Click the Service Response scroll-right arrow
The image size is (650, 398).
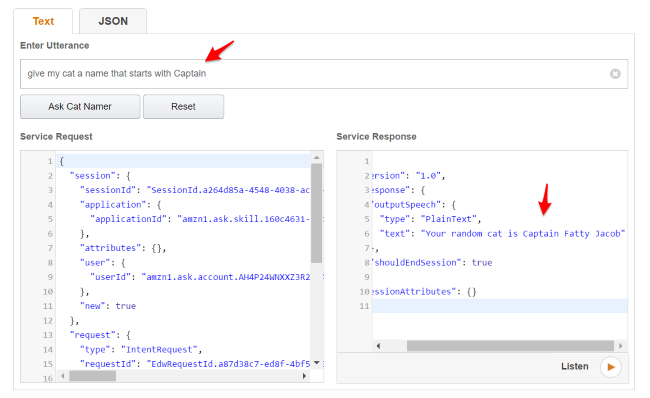coord(620,346)
